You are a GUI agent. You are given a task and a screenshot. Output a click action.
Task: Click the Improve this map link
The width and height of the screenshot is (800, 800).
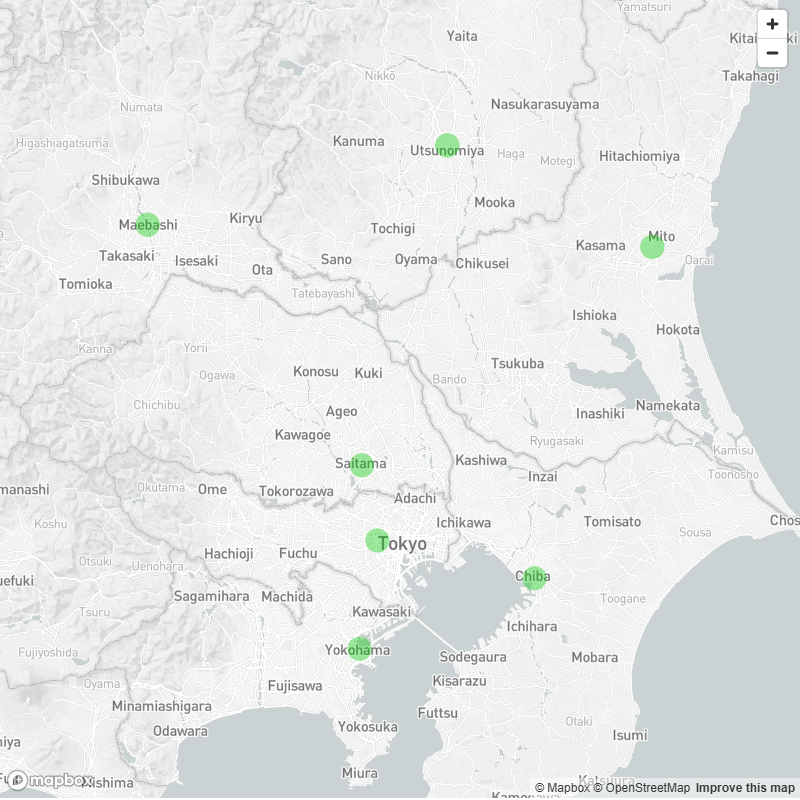pos(745,788)
